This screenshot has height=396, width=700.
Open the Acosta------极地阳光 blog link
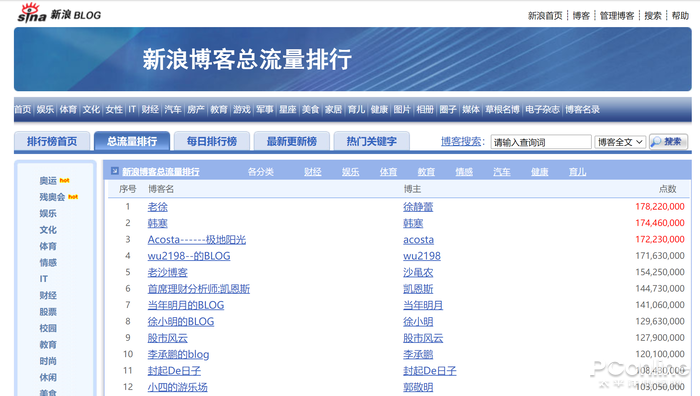click(197, 240)
